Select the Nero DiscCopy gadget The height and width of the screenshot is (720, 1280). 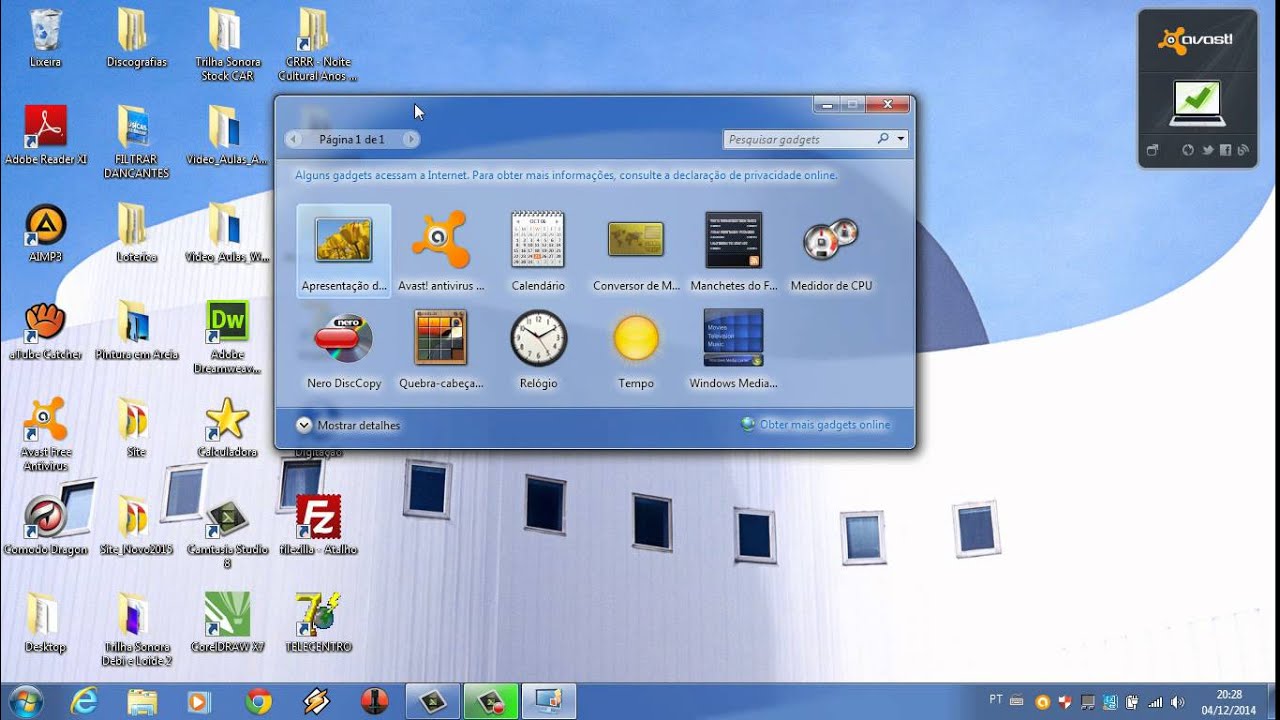point(344,349)
